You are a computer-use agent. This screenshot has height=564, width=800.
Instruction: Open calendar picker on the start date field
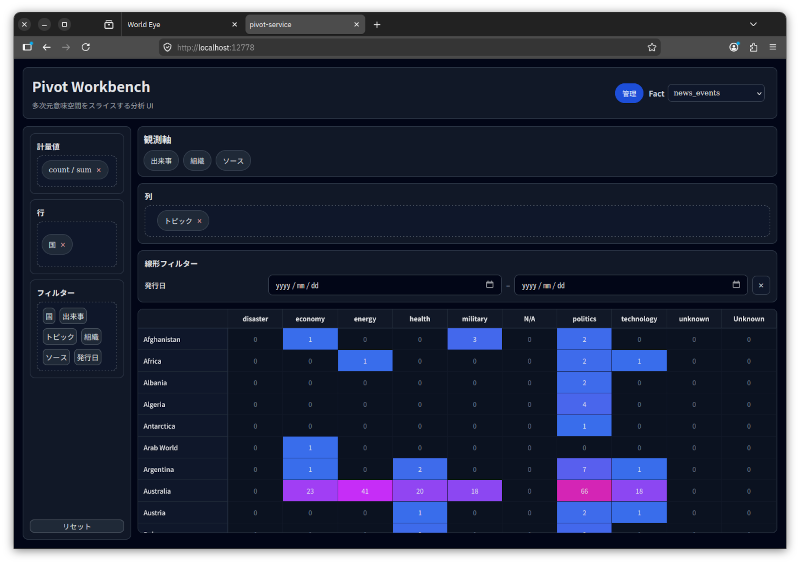pos(489,285)
